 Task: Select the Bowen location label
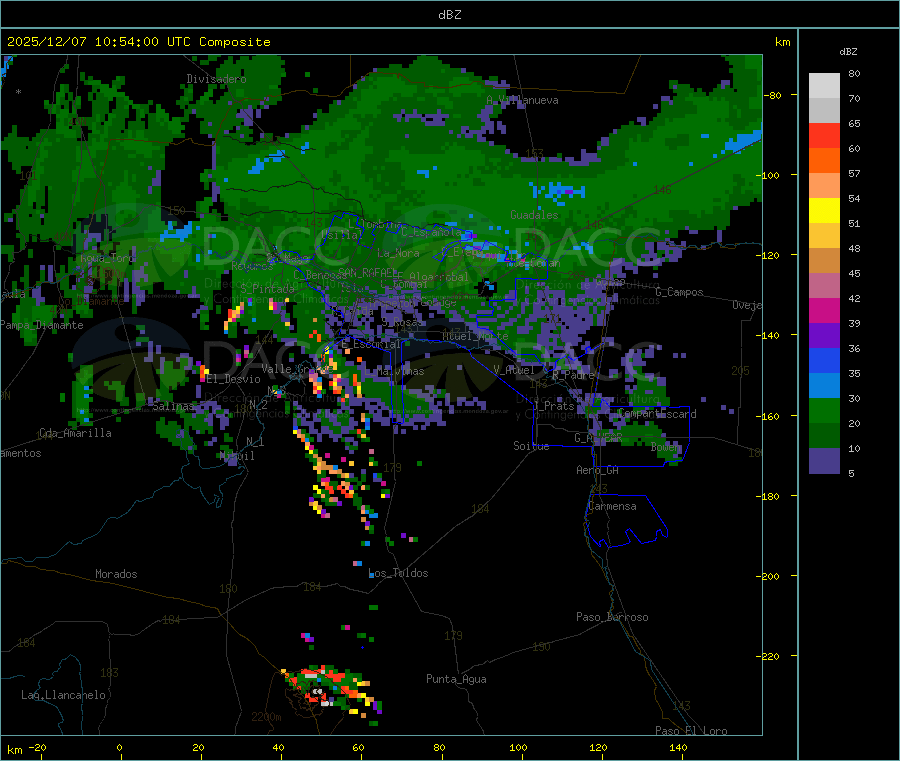point(665,447)
